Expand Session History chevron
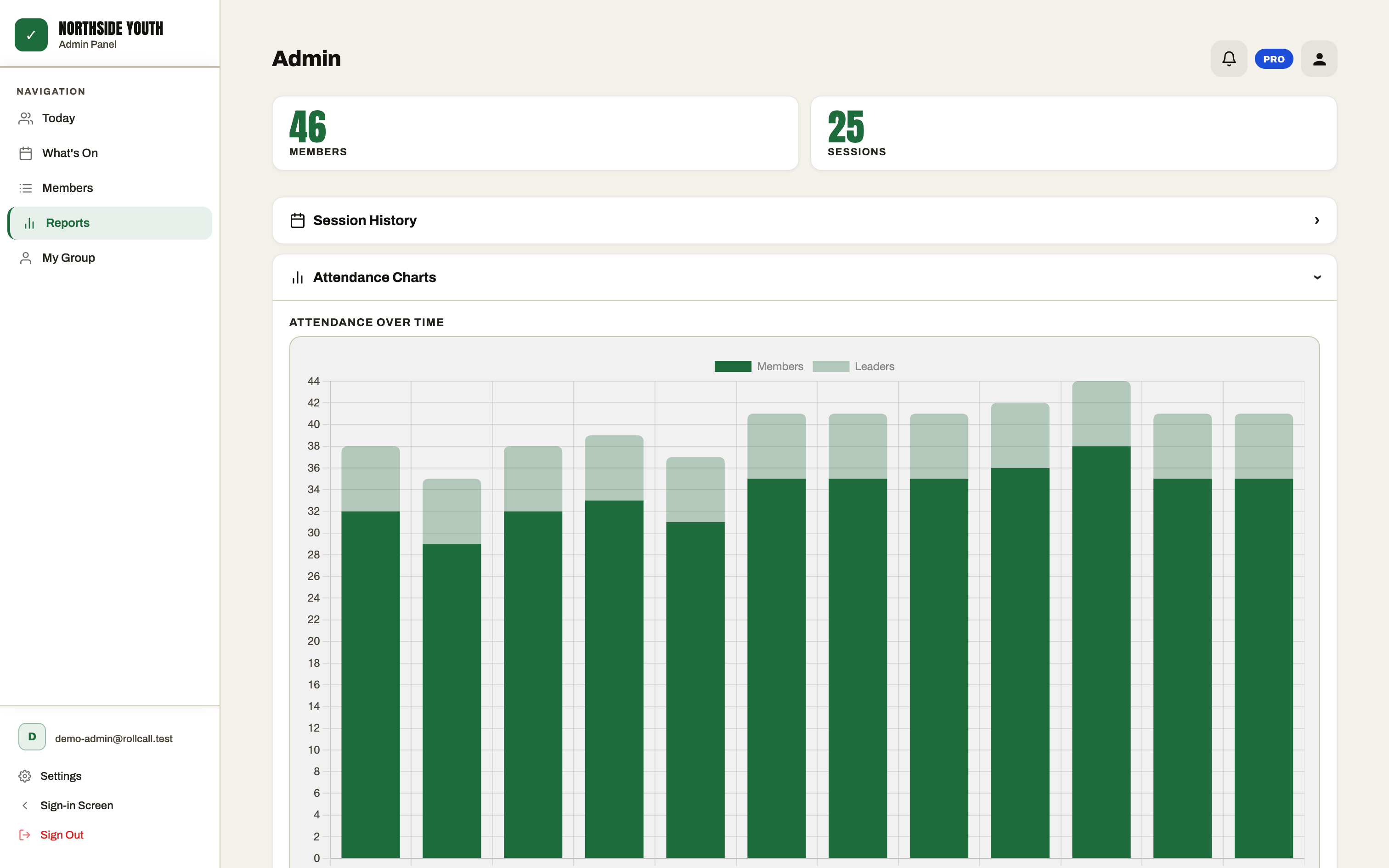The width and height of the screenshot is (1389, 868). click(1317, 220)
